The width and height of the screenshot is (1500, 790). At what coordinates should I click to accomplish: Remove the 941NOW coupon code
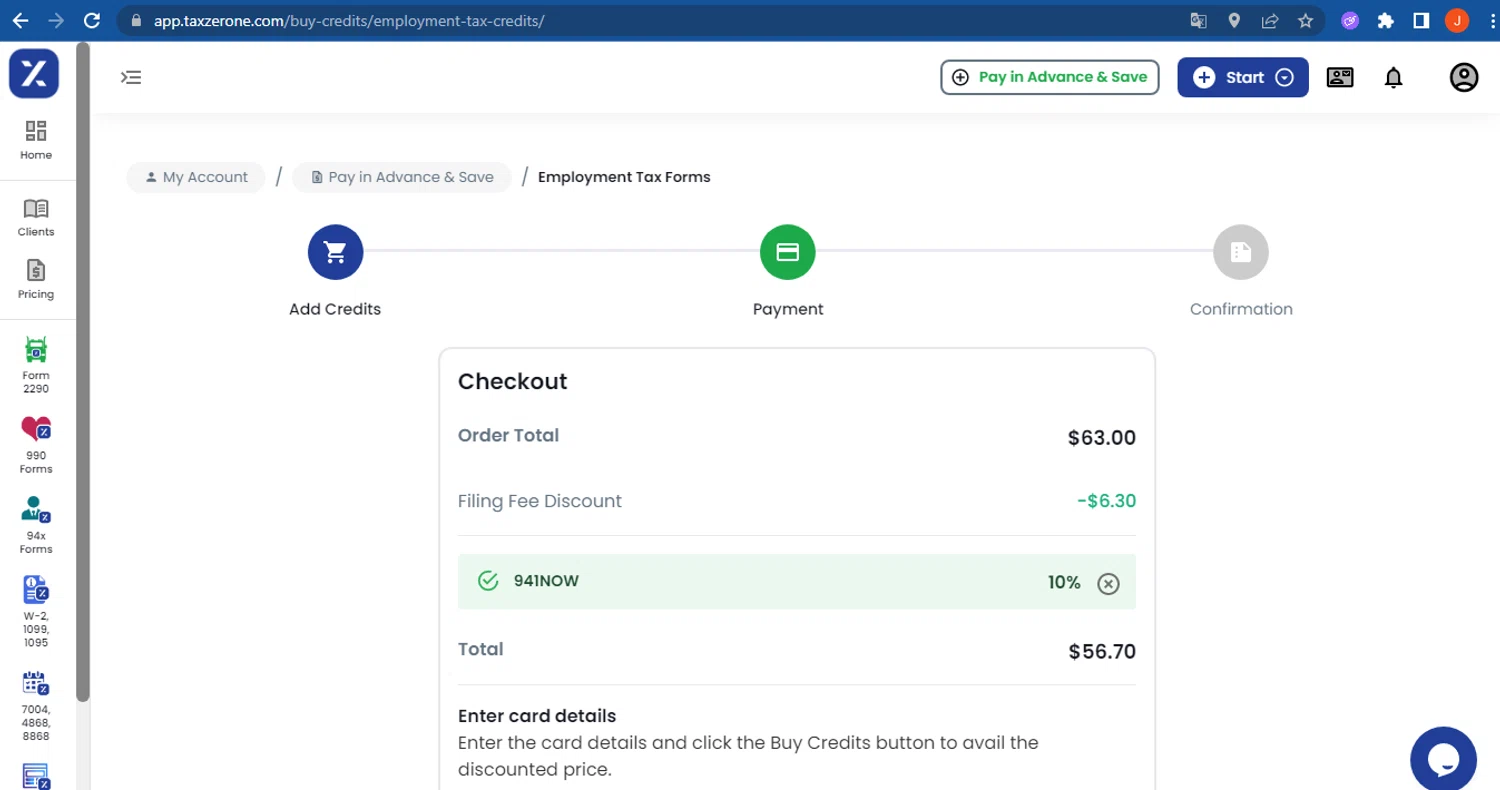(x=1108, y=583)
